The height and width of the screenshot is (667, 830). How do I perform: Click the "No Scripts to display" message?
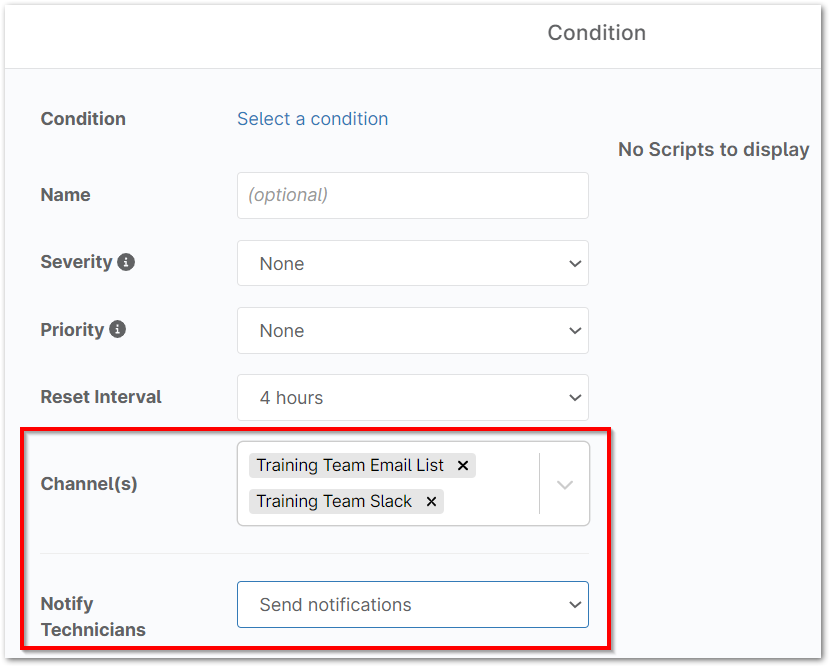point(713,150)
